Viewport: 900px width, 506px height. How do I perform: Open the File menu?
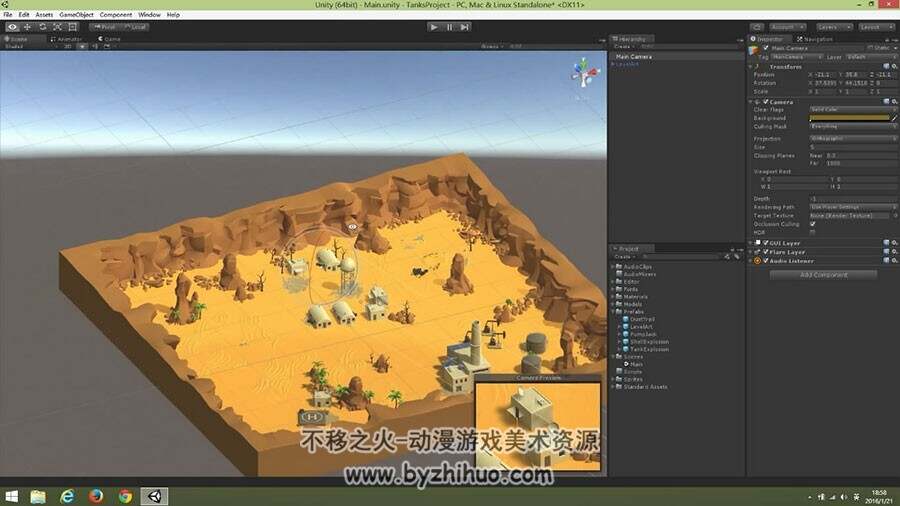(x=8, y=14)
